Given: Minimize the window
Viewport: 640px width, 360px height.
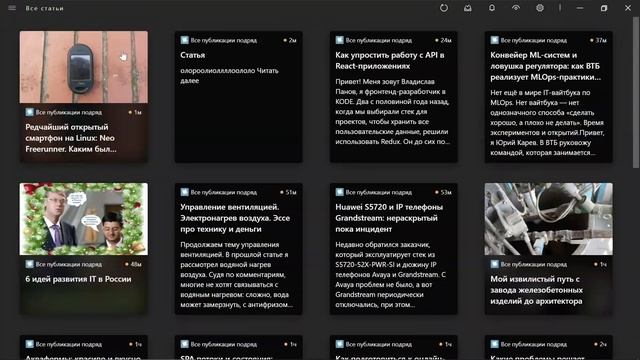Looking at the screenshot, I should tap(580, 8).
